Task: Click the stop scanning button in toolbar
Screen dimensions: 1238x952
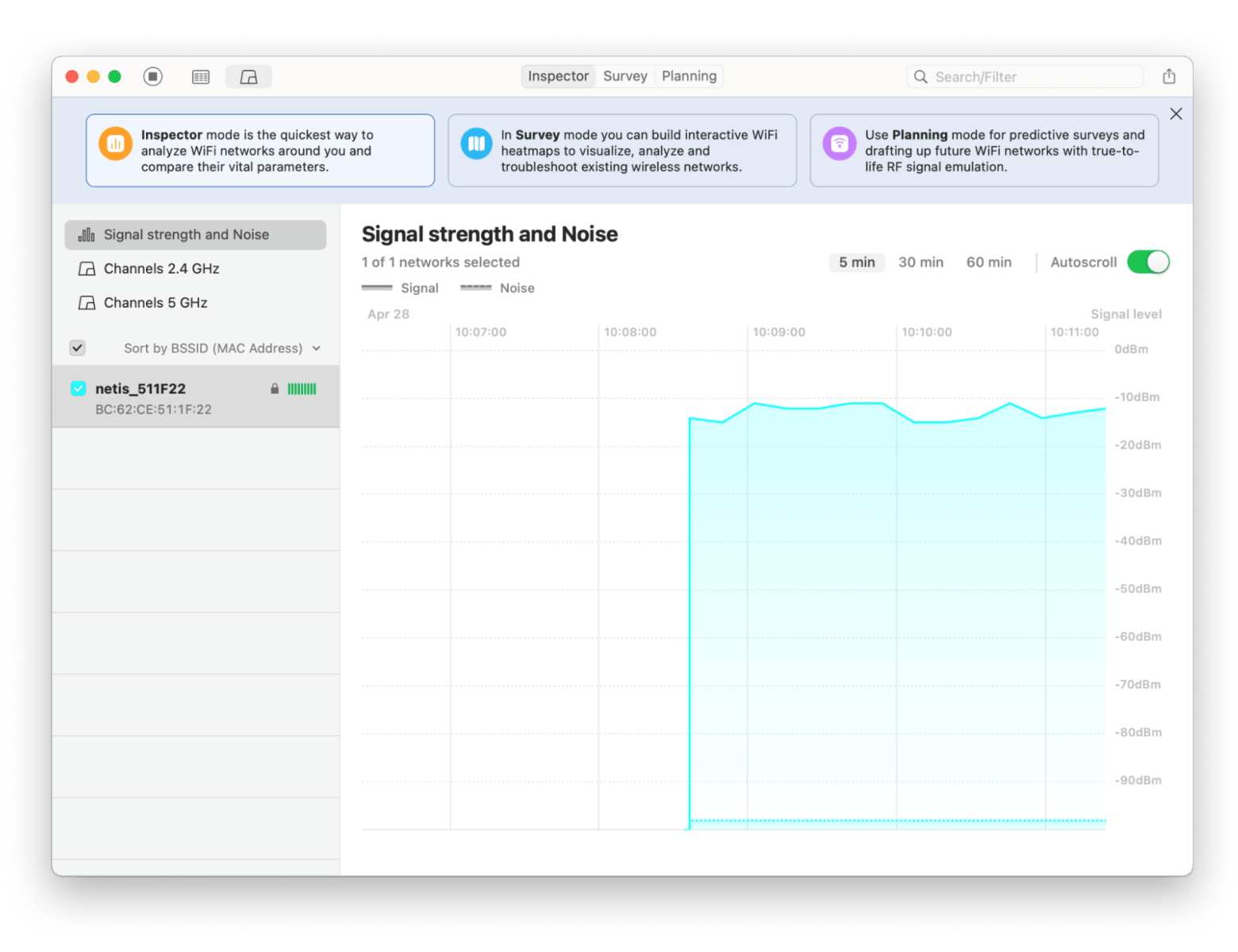Action: pos(153,76)
